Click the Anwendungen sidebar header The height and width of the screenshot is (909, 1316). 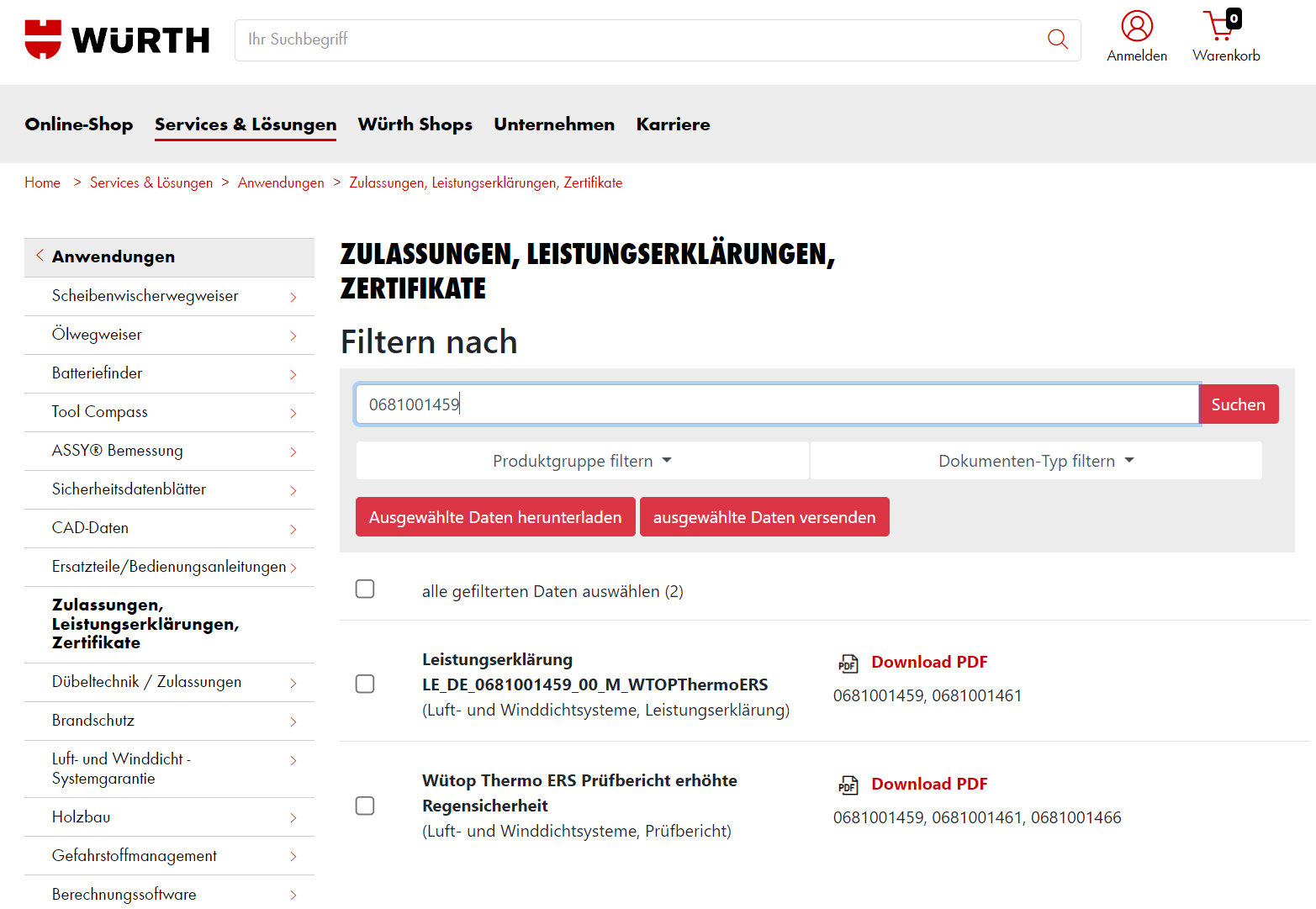(169, 257)
